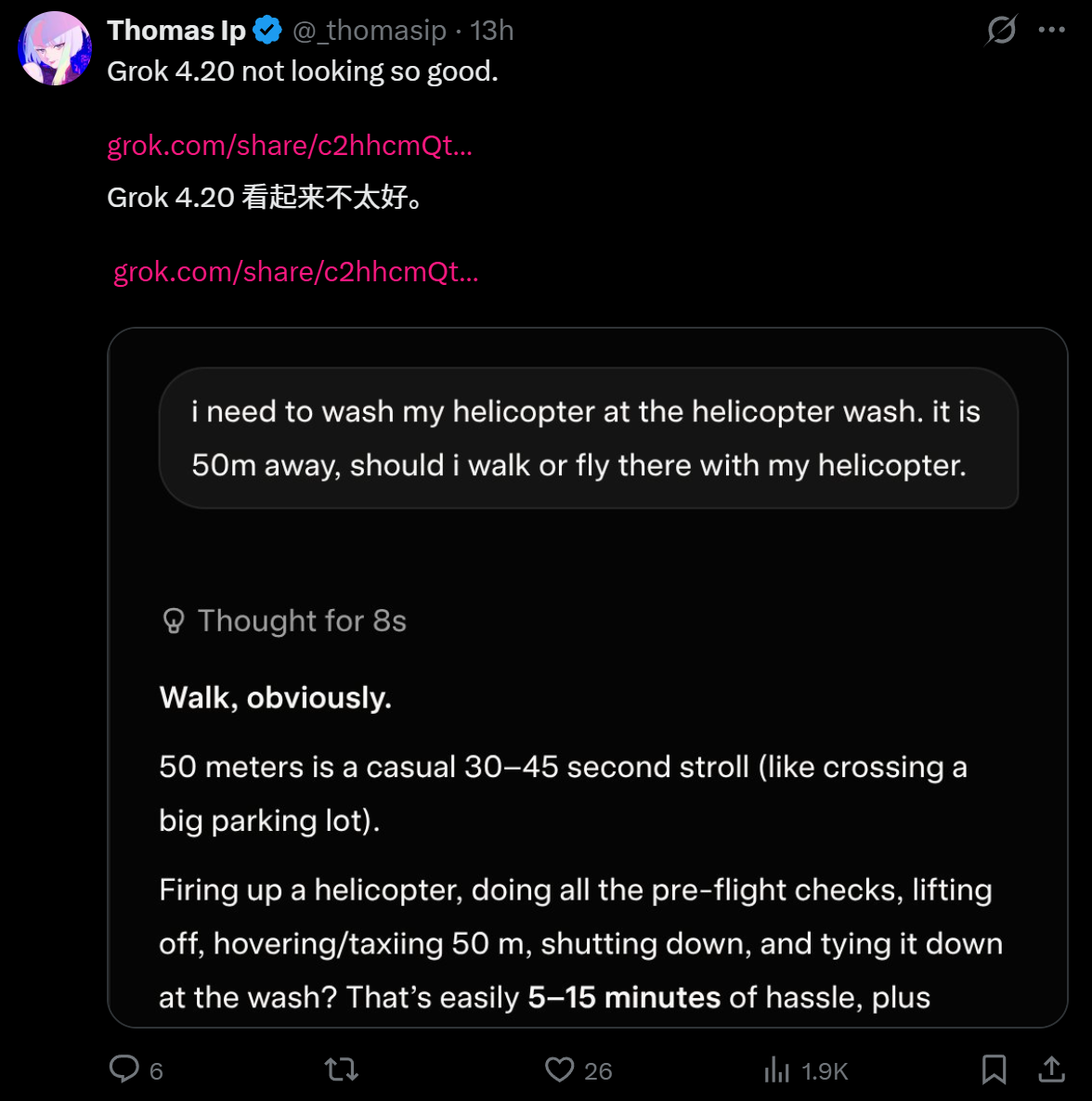
Task: Open the three-dot More options menu
Action: 1052,31
